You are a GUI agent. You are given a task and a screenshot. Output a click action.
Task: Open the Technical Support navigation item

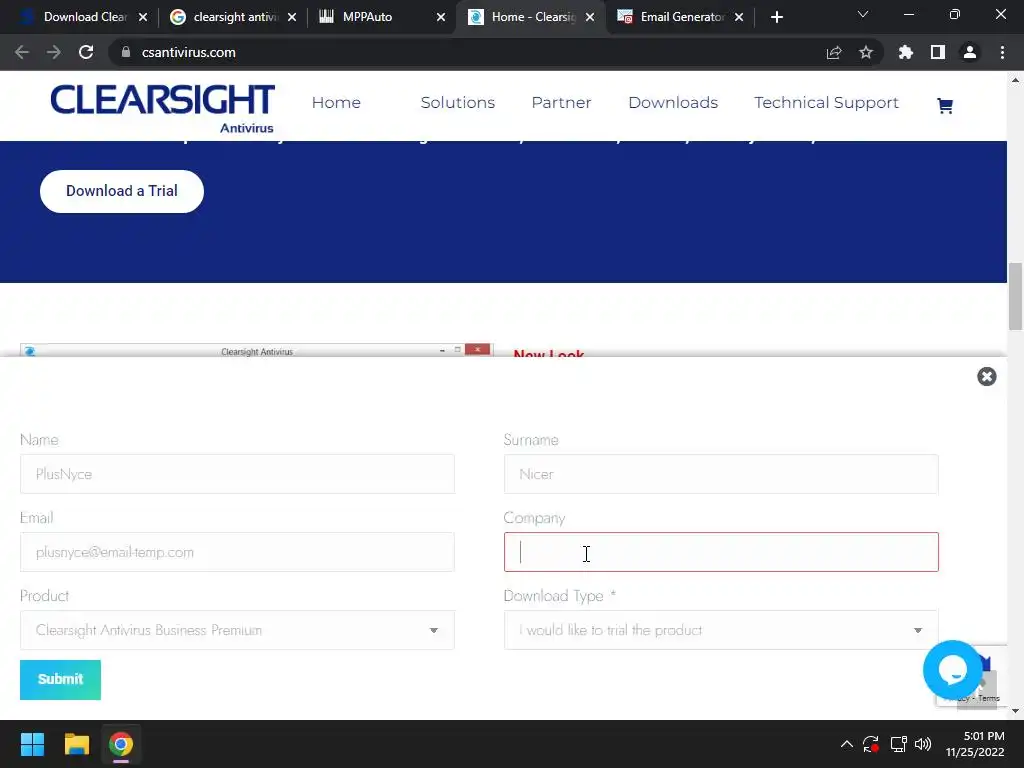pos(826,103)
